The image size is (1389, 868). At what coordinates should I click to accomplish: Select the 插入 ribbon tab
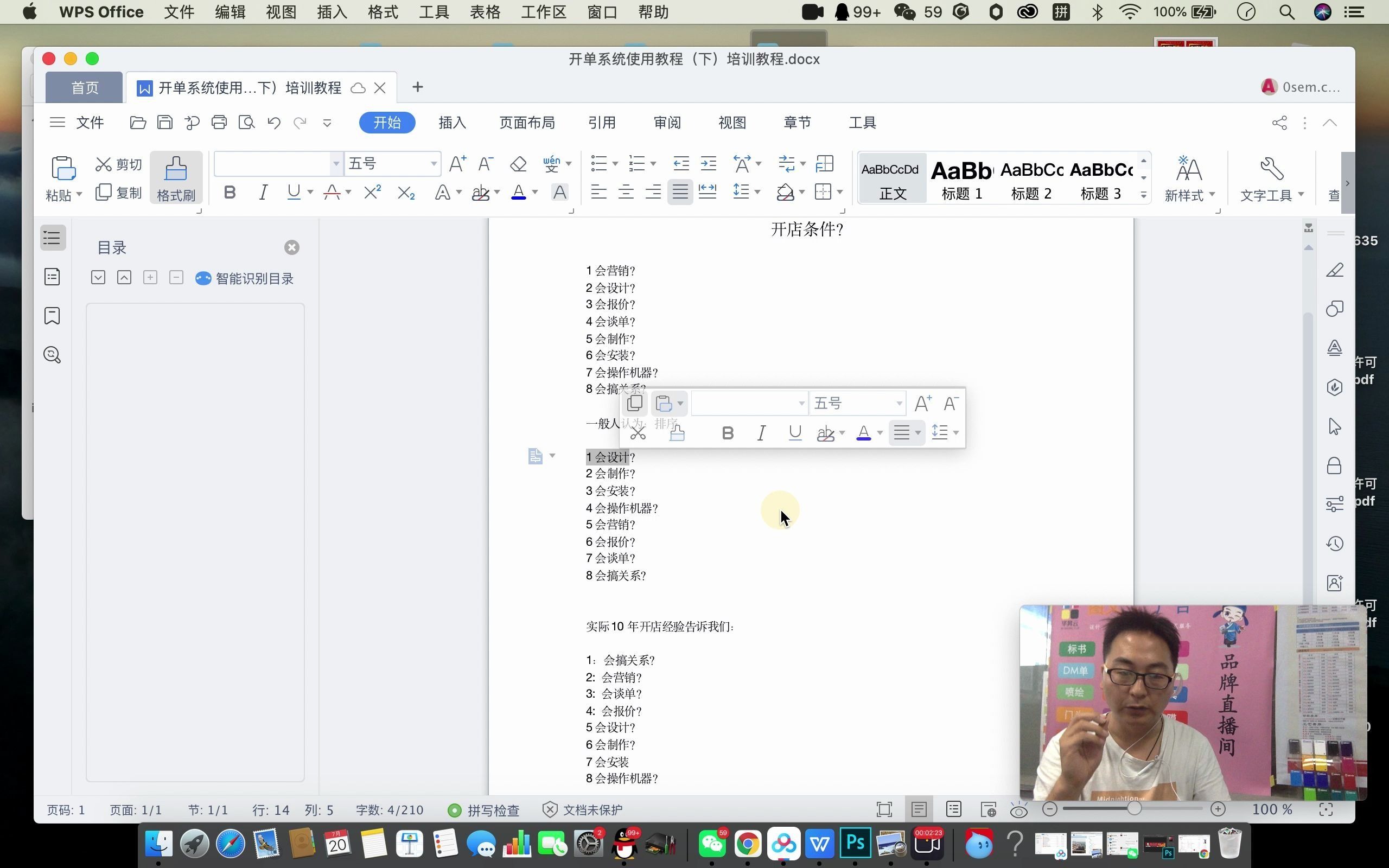pyautogui.click(x=452, y=122)
